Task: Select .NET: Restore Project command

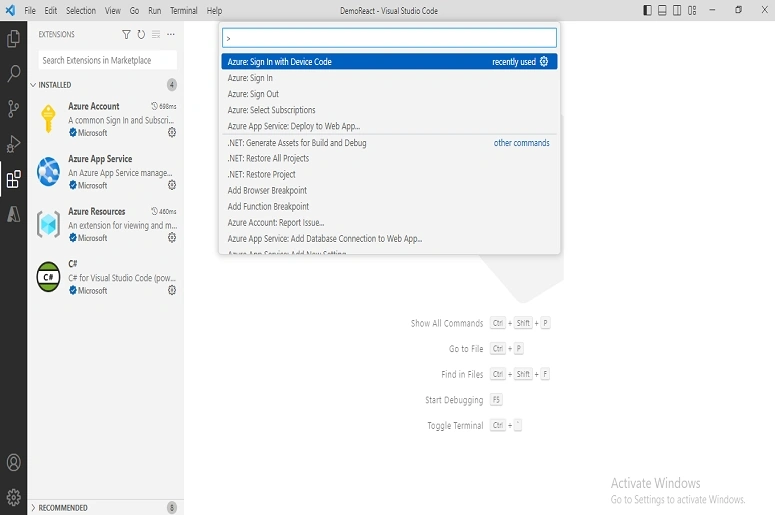Action: tap(389, 174)
